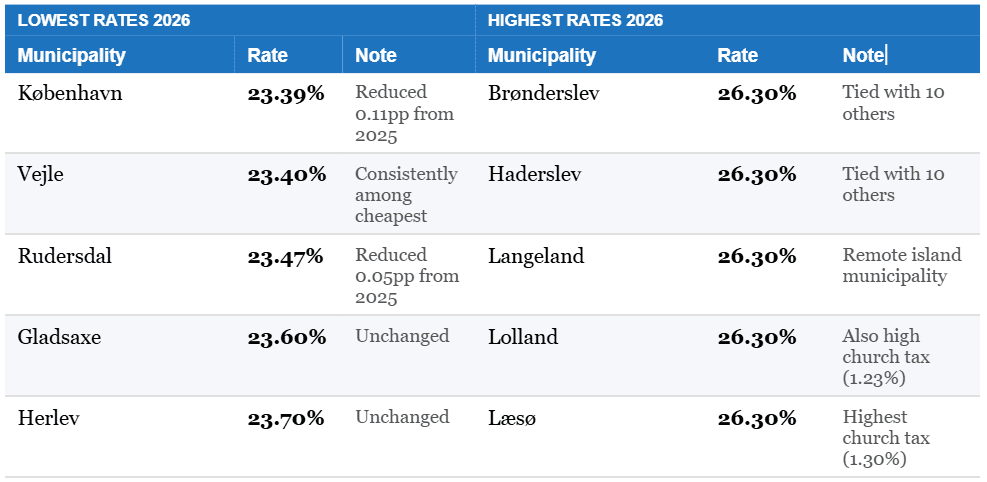Click the Langeland municipality cell
This screenshot has width=987, height=482.
536,256
